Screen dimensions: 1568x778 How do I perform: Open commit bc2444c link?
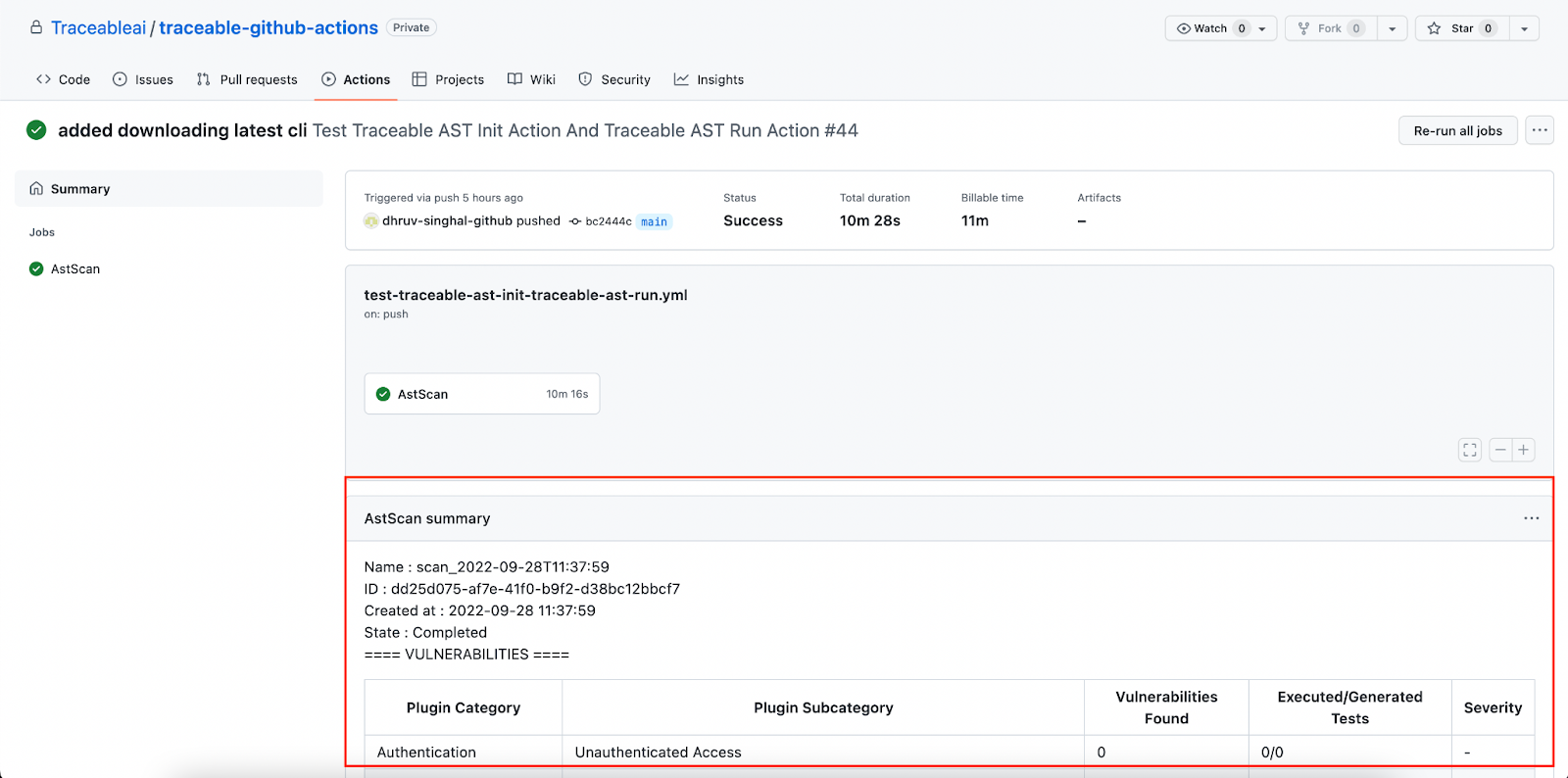click(x=609, y=221)
